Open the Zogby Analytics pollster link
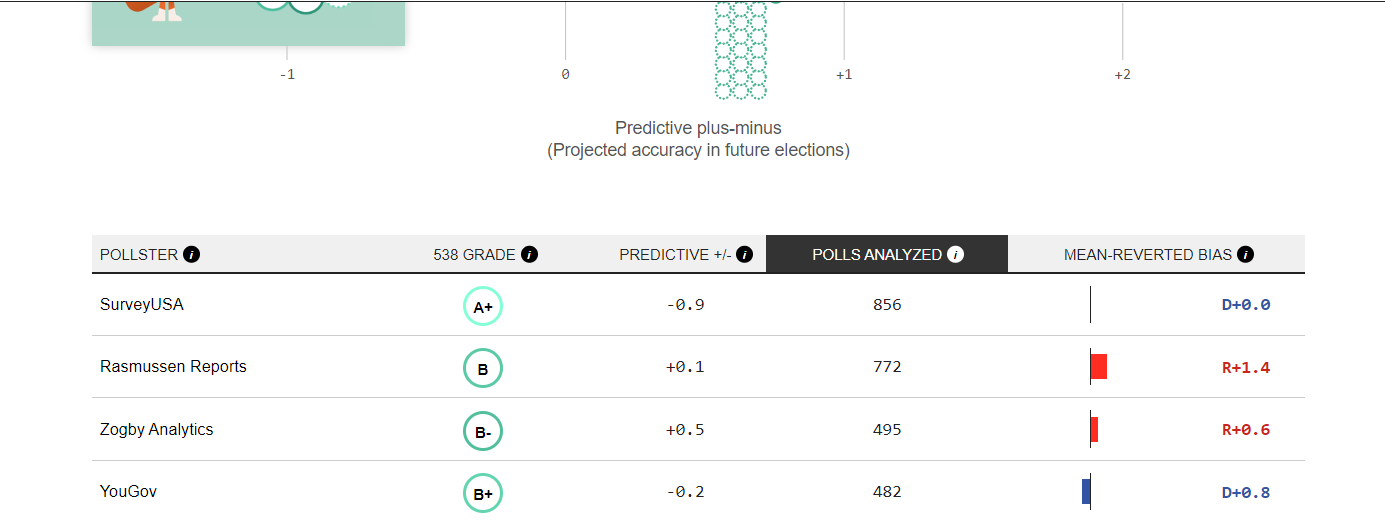1385x521 pixels. [x=157, y=430]
